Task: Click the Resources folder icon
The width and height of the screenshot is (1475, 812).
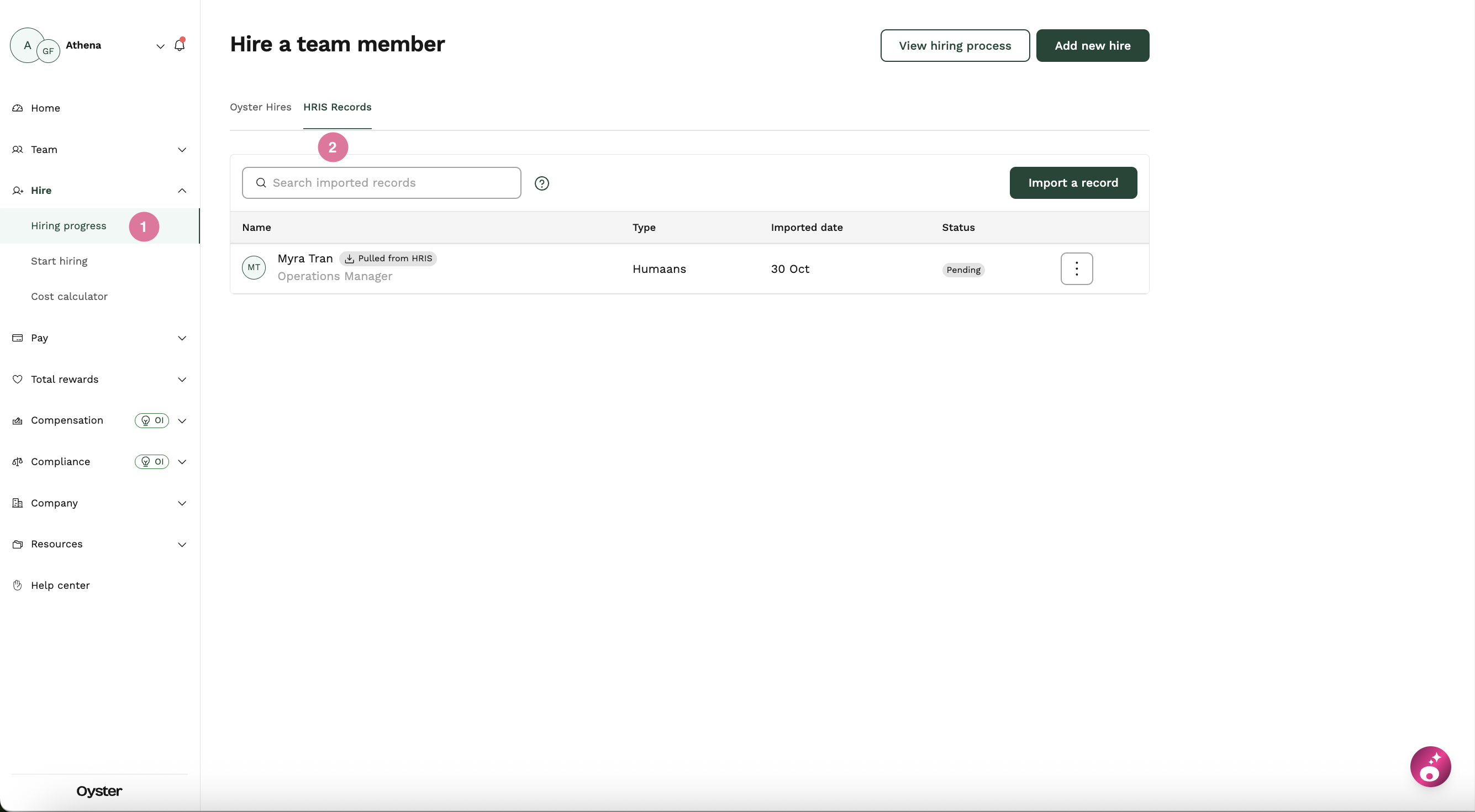Action: tap(18, 544)
